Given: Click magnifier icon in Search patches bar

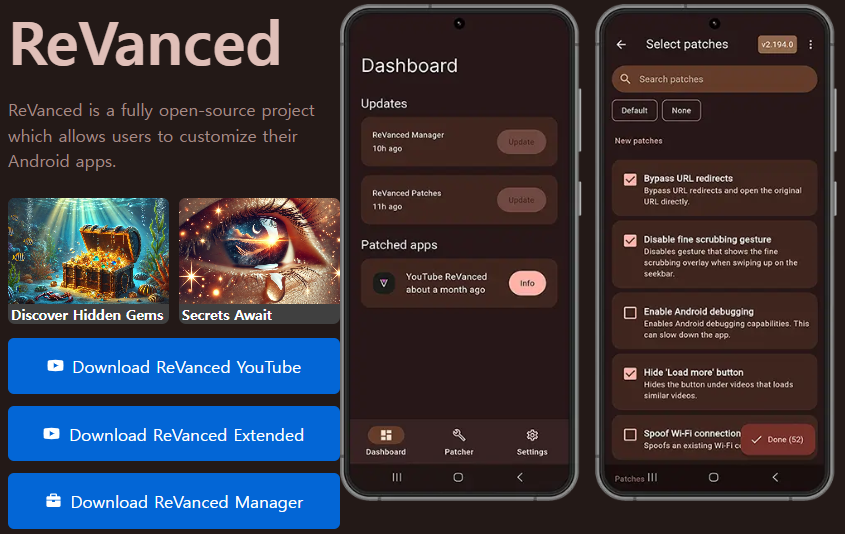Looking at the screenshot, I should coord(625,79).
